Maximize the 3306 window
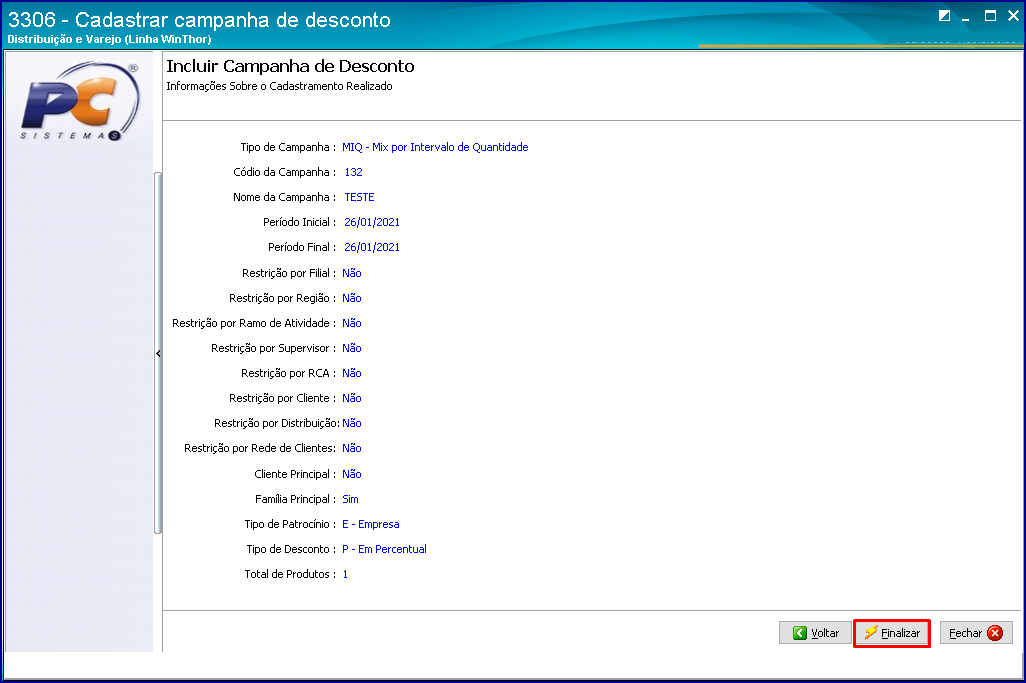 (x=991, y=16)
